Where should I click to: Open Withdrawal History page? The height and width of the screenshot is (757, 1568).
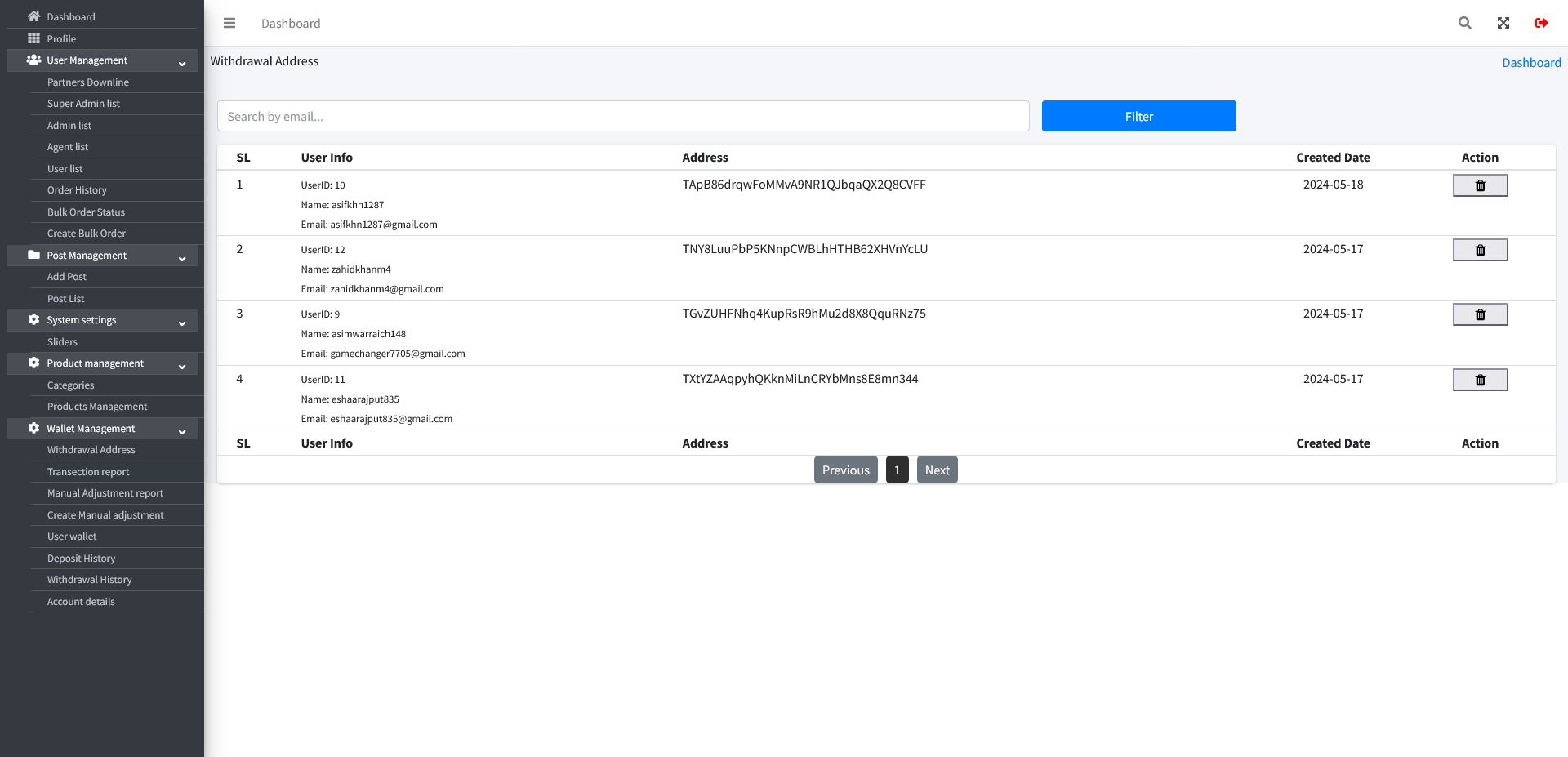[x=90, y=580]
